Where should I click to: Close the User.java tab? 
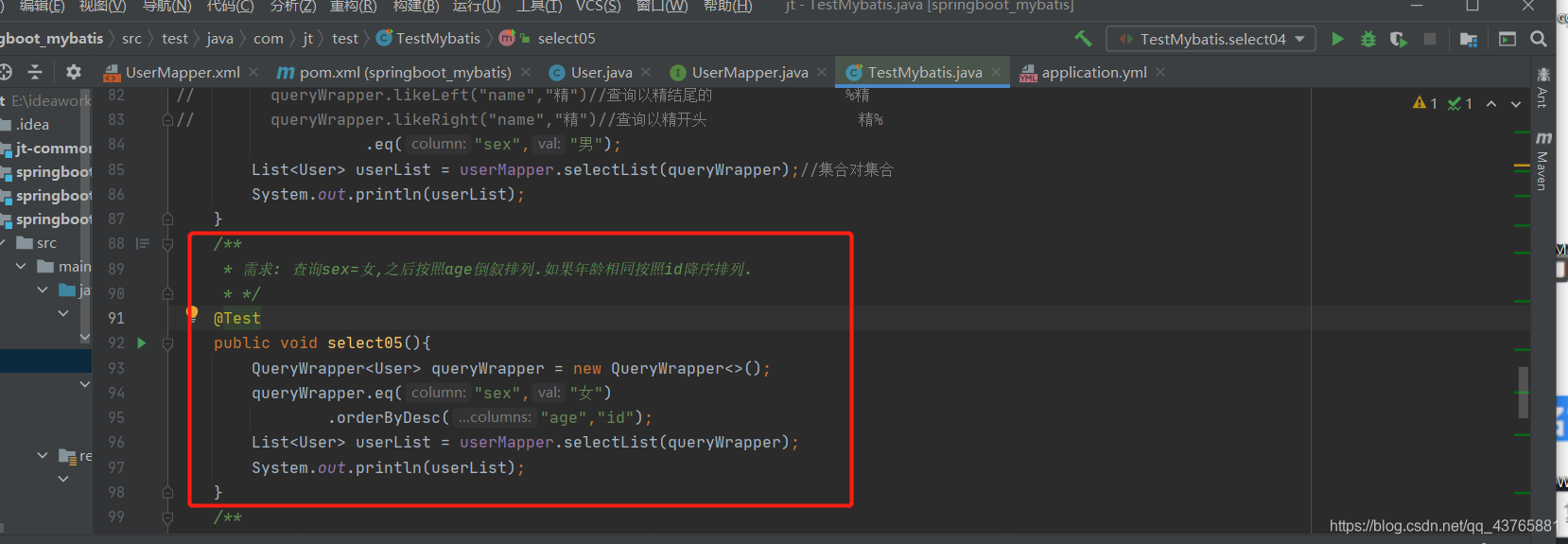pos(646,72)
